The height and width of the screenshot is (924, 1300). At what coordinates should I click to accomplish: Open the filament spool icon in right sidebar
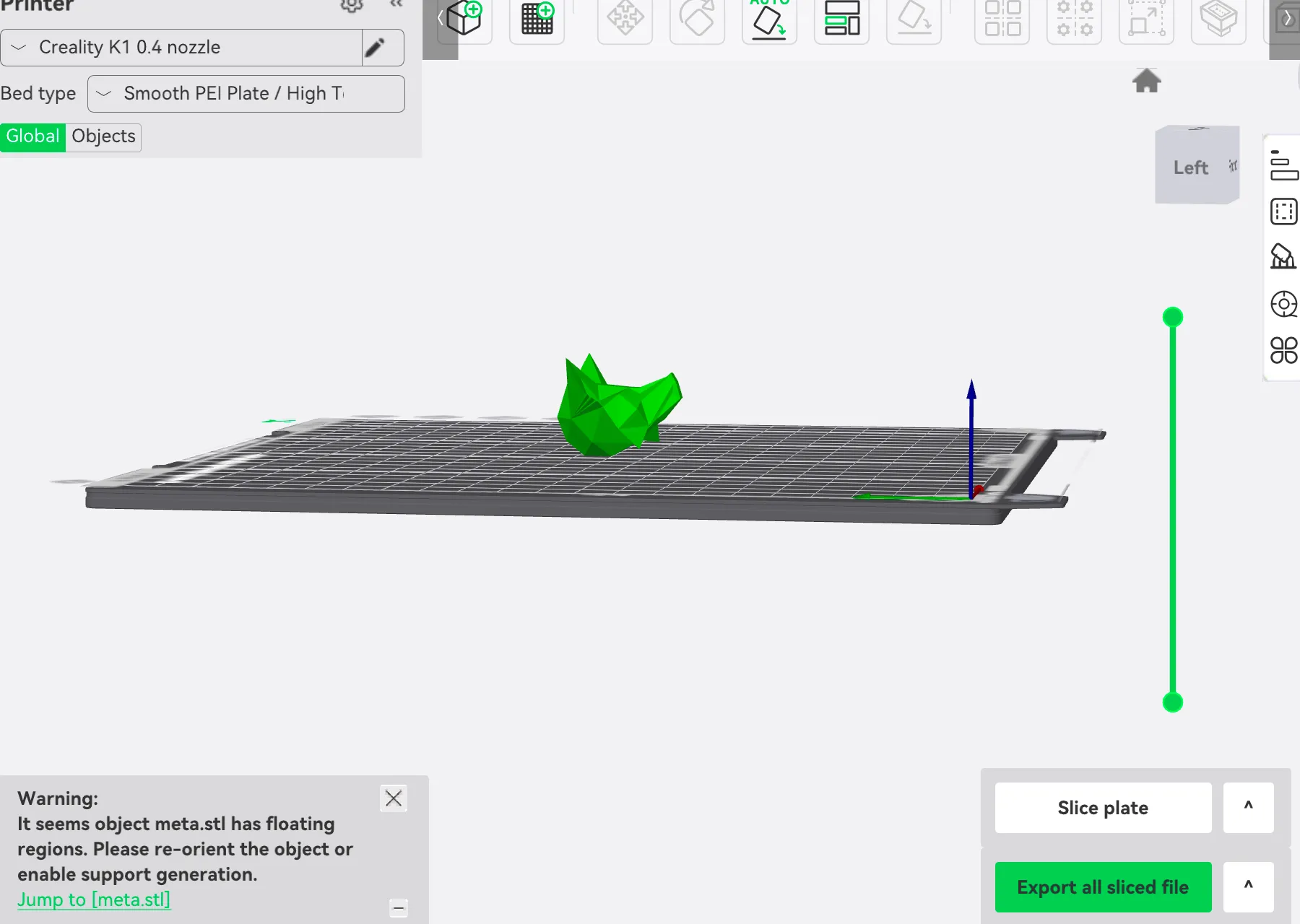click(x=1283, y=304)
